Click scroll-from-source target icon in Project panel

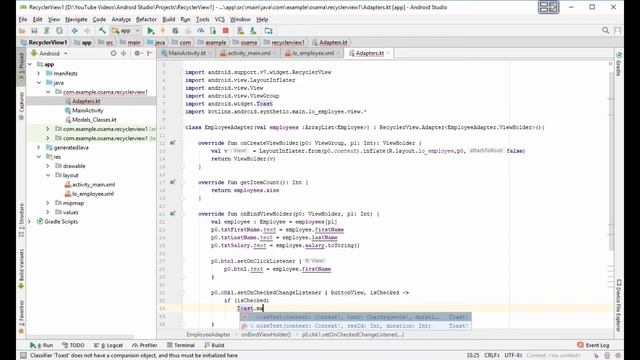tap(113, 53)
